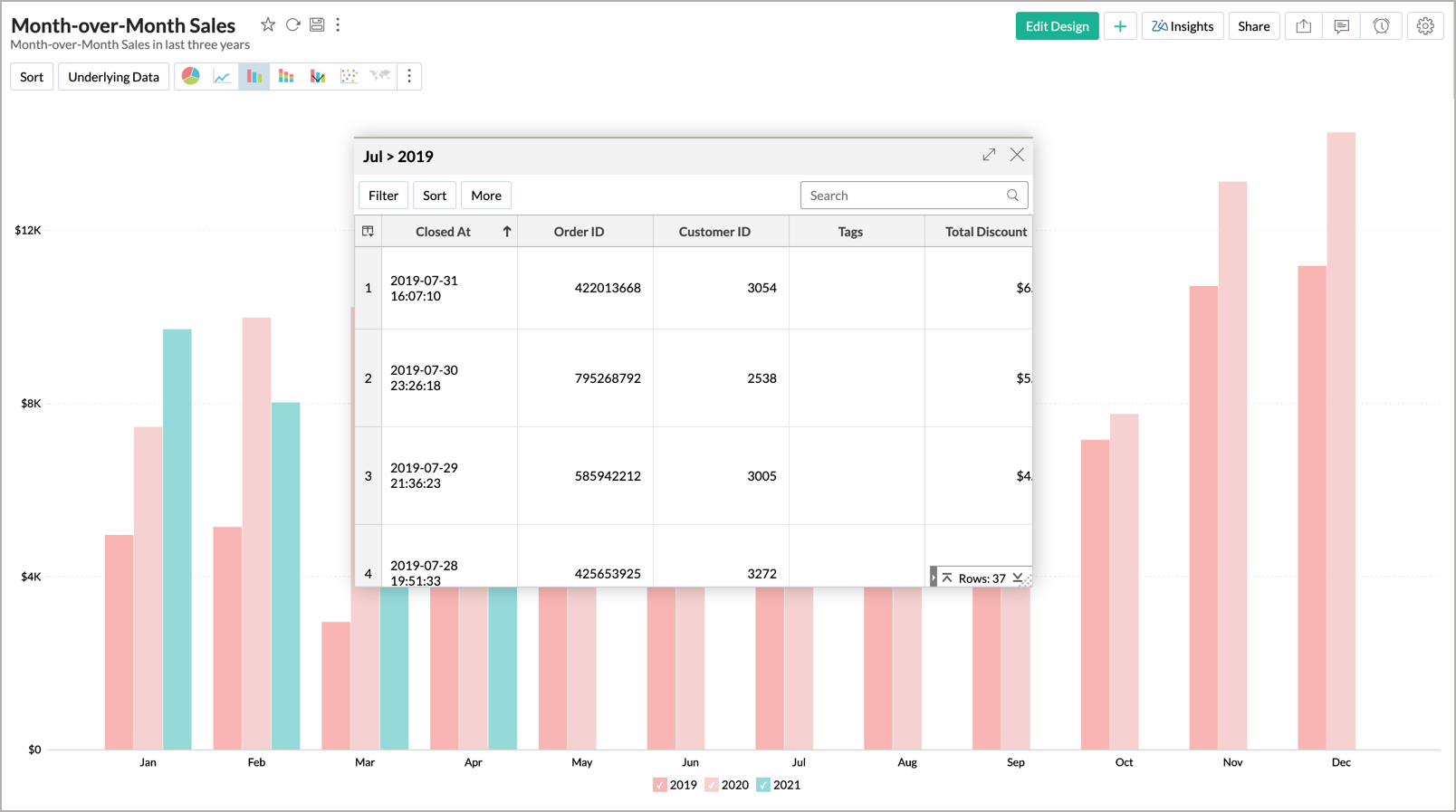Open more chart types menu
1456x812 pixels.
(409, 77)
